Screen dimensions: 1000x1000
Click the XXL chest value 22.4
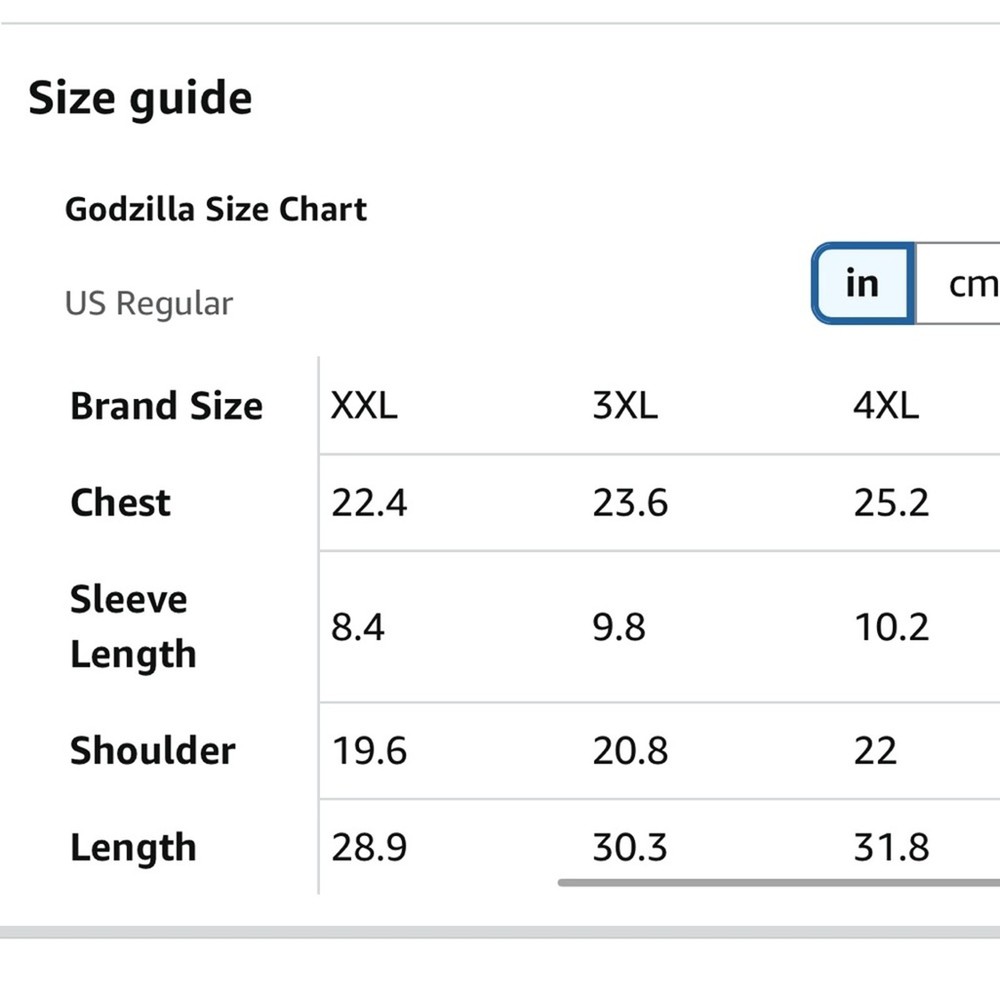369,502
